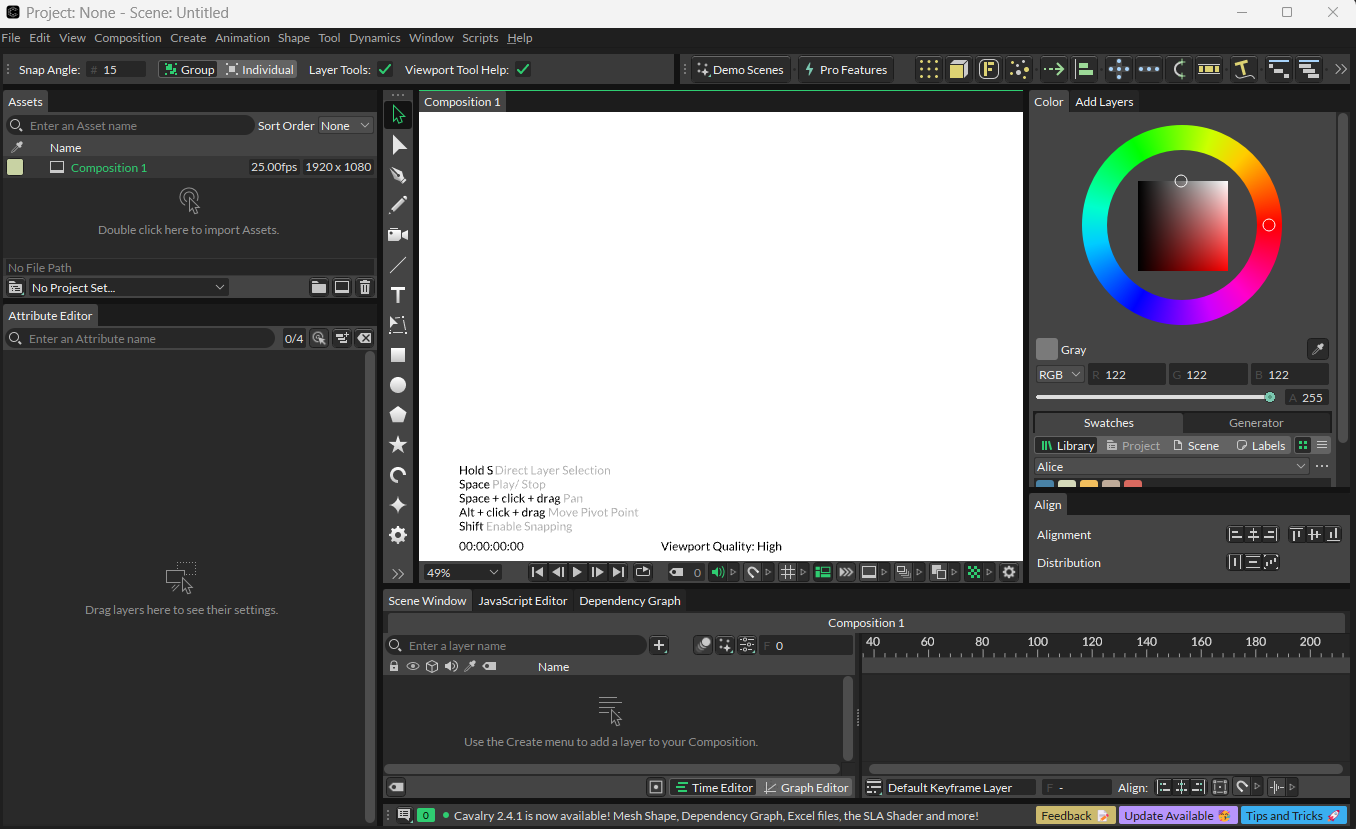1356x829 pixels.
Task: Select the Camera tool
Action: (398, 235)
